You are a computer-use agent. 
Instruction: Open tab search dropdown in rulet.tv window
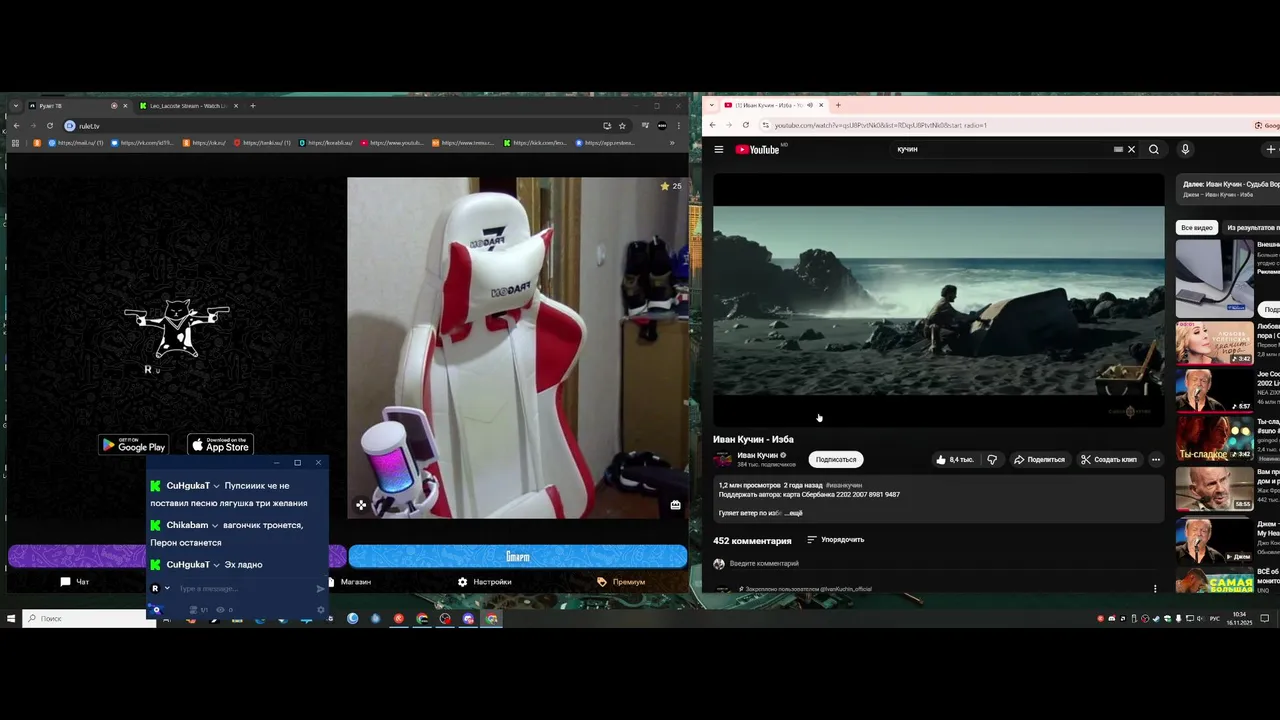pos(16,106)
